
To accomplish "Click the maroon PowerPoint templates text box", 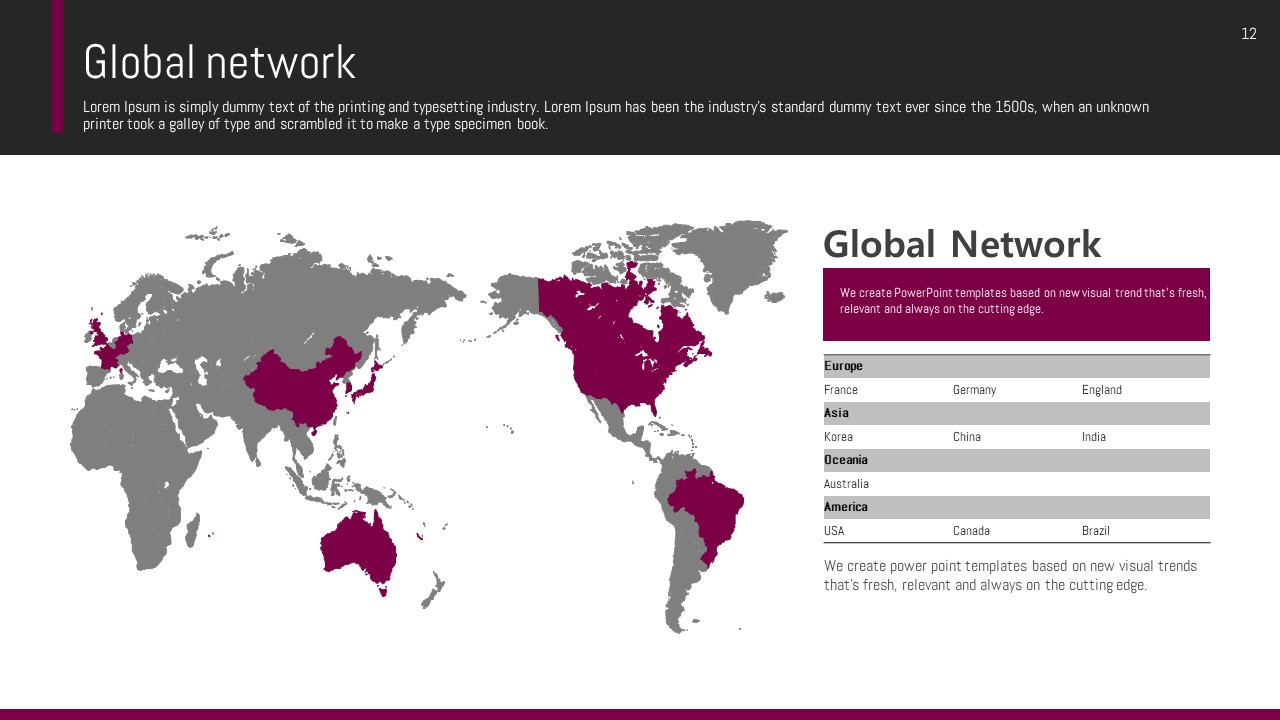I will 1016,304.
